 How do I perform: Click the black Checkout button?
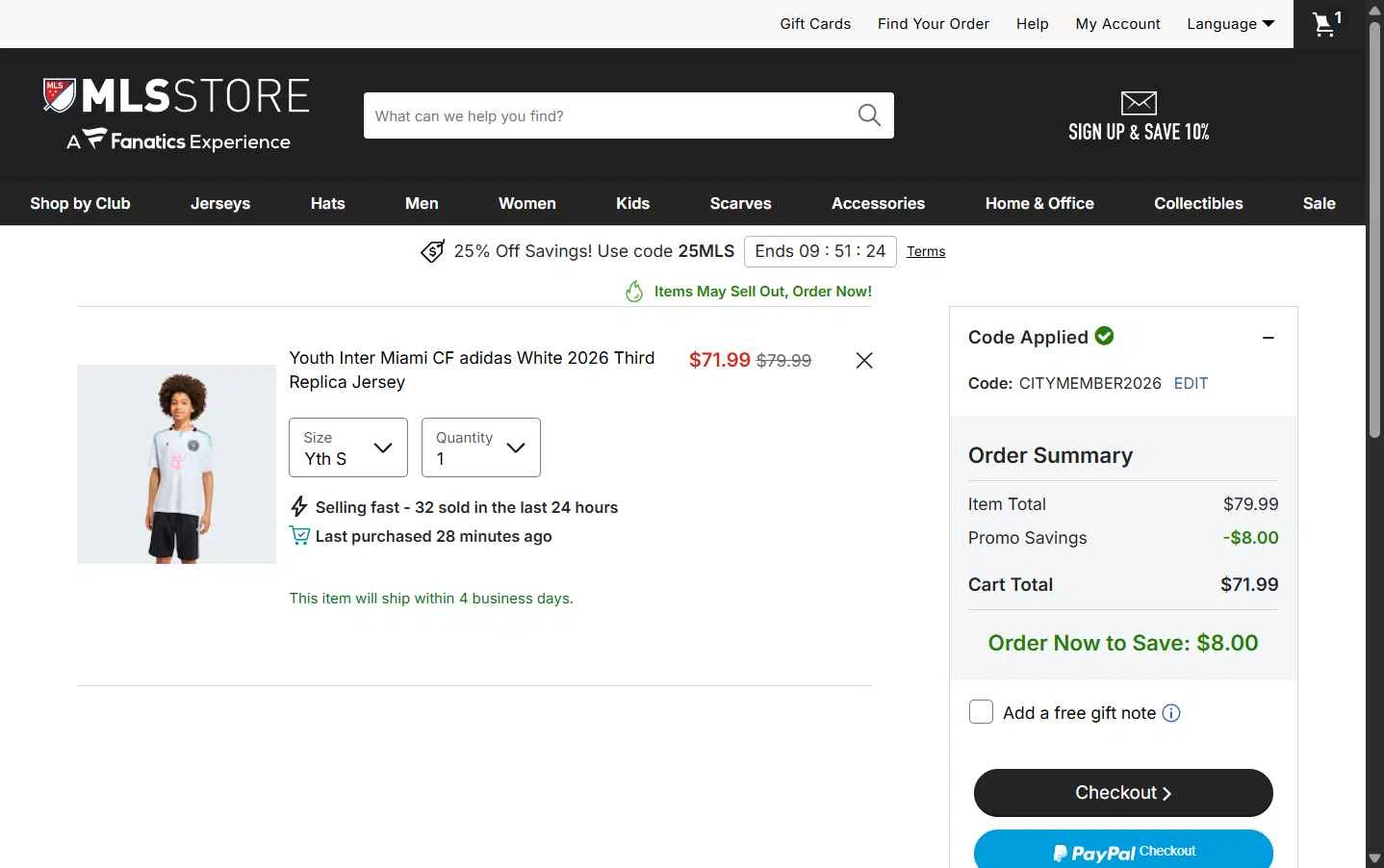1123,793
